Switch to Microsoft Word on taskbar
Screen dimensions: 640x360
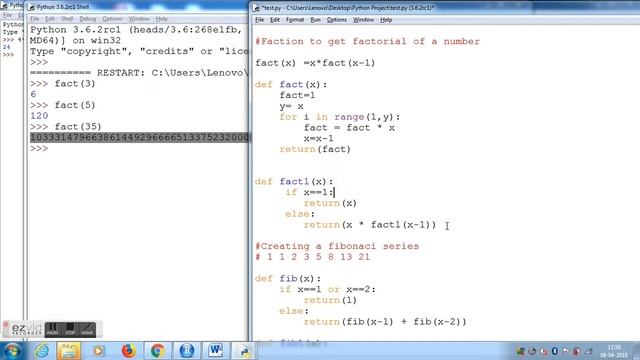tap(216, 351)
